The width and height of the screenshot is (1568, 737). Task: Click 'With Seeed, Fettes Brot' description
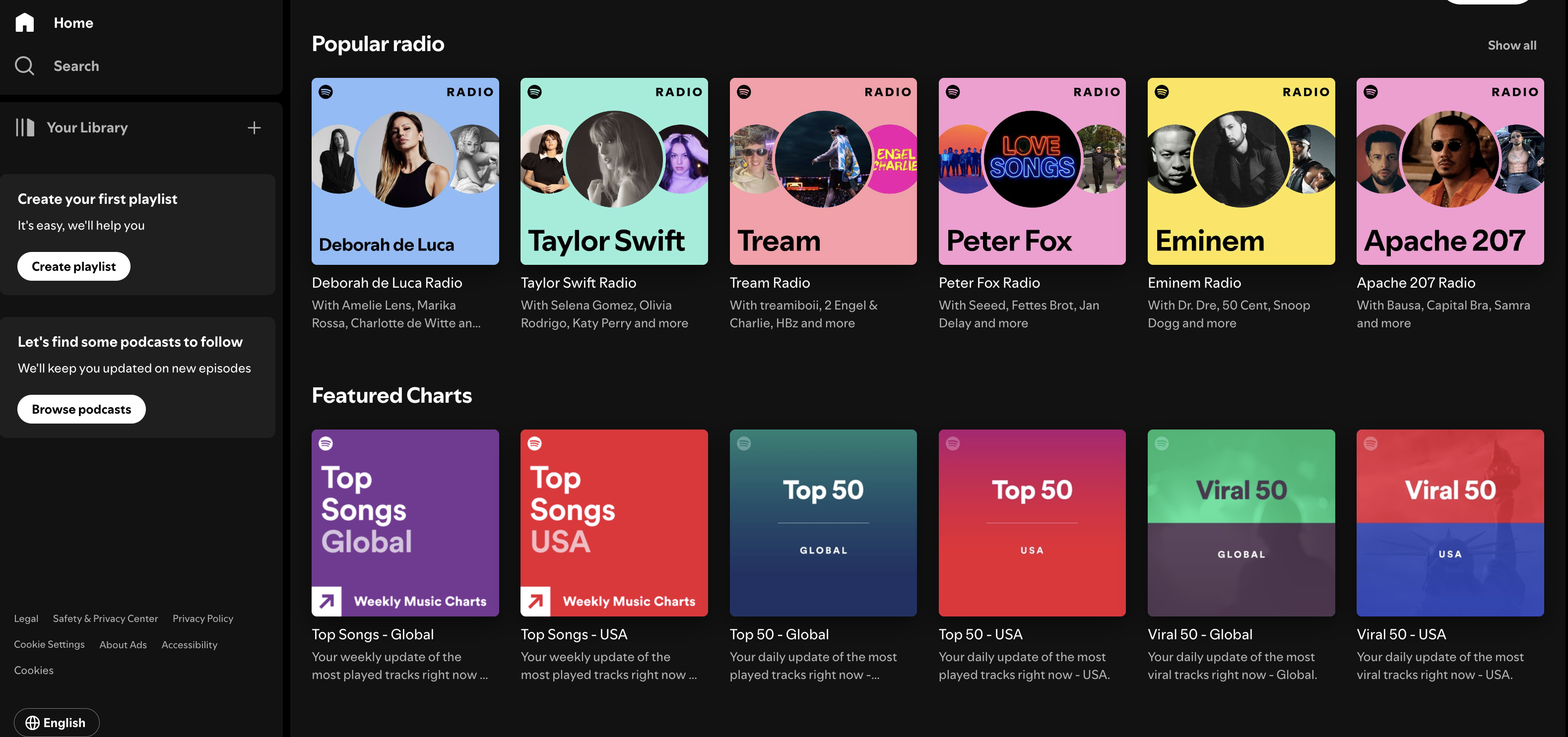[x=1019, y=314]
